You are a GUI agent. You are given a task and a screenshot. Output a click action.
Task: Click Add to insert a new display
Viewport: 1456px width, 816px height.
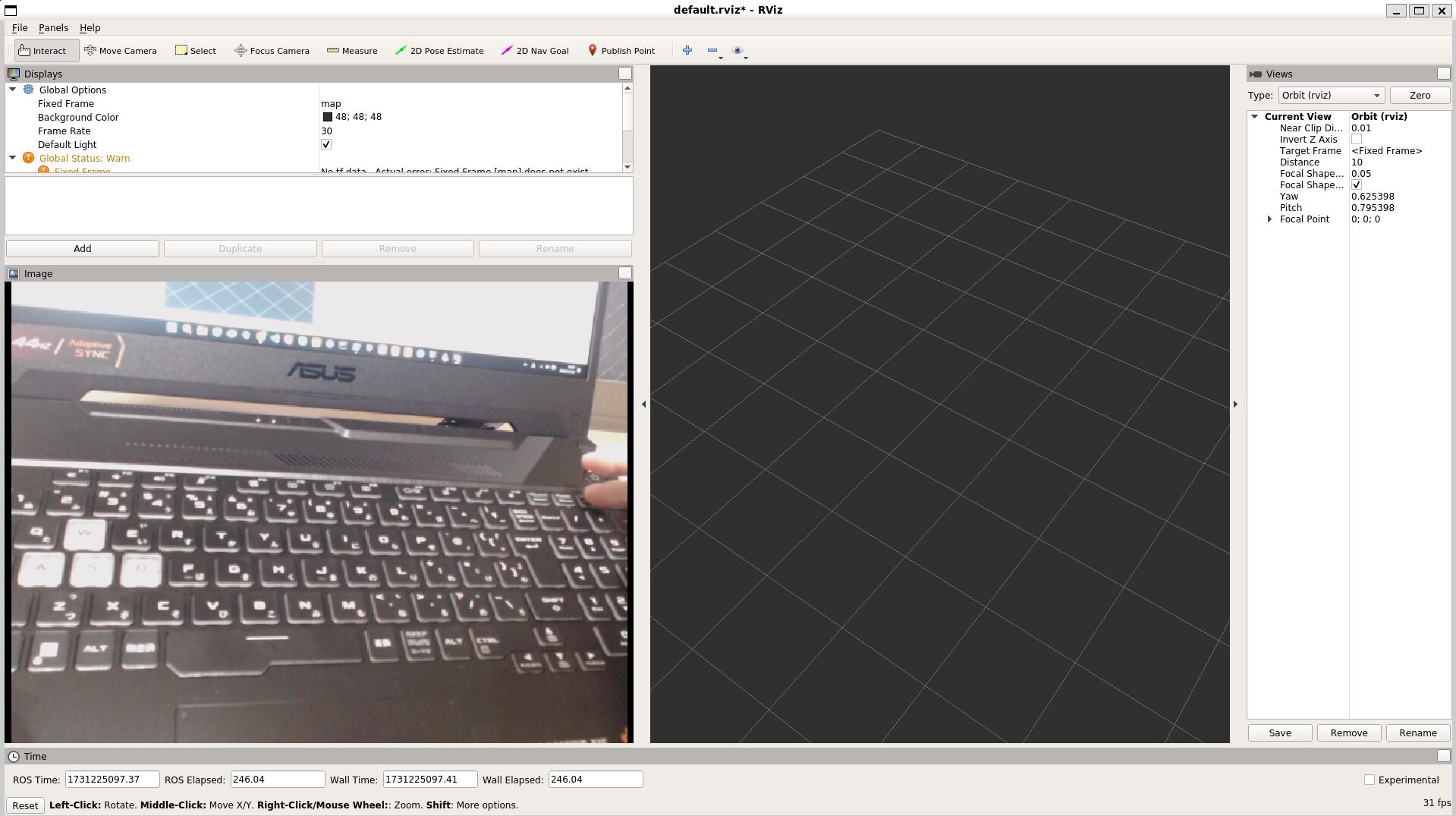click(82, 248)
